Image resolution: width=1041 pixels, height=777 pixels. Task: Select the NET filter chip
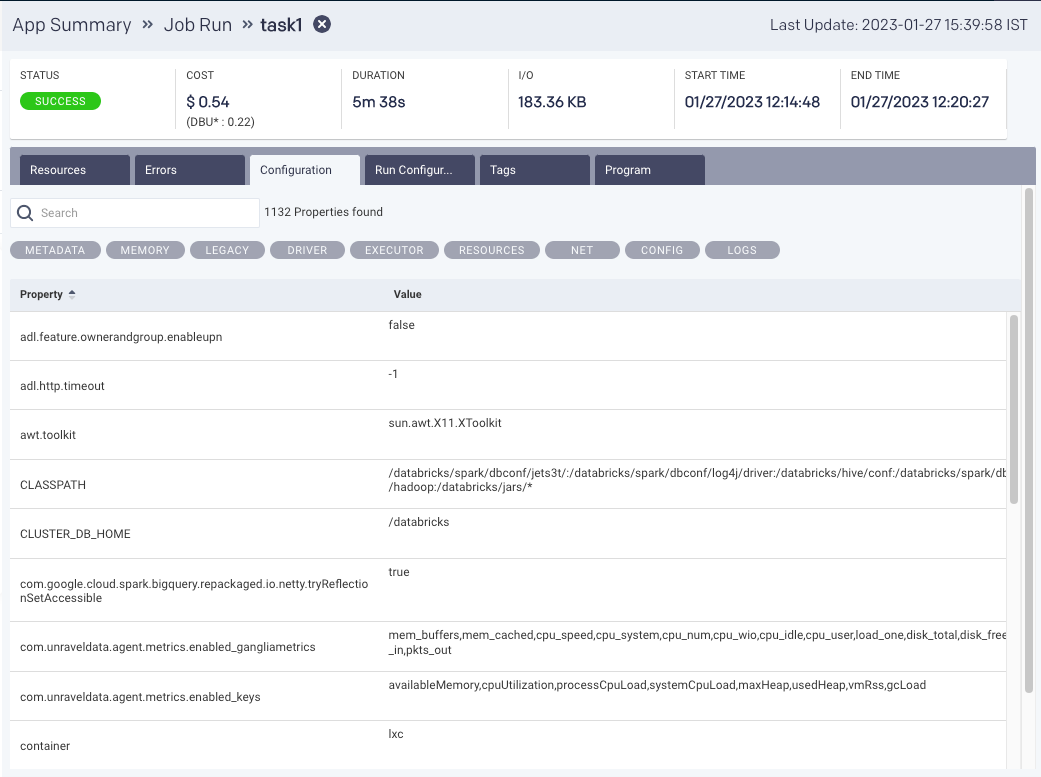coord(582,250)
